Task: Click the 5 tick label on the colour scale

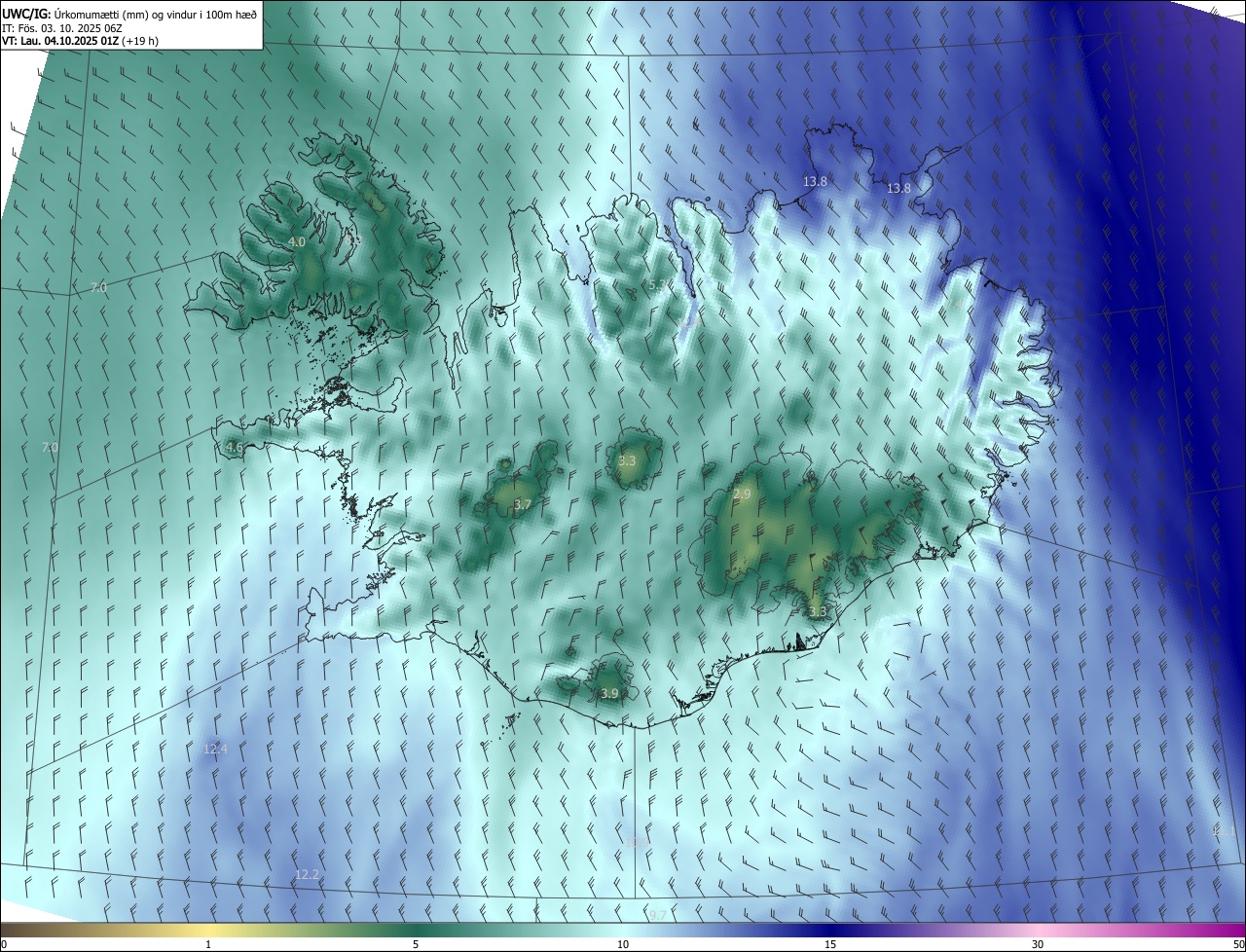Action: tap(416, 944)
